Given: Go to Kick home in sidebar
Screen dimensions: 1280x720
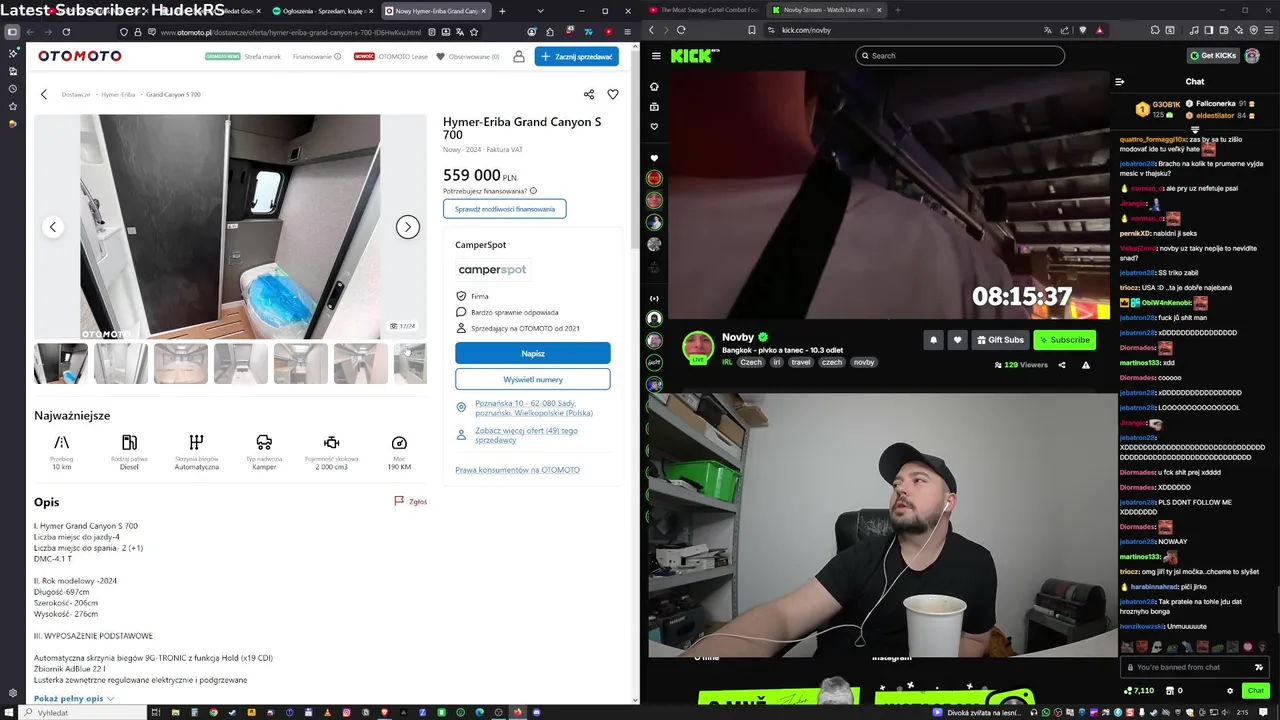Looking at the screenshot, I should (x=654, y=87).
